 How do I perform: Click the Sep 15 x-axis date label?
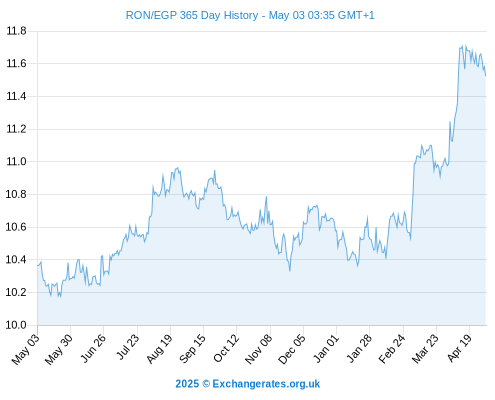tap(192, 349)
